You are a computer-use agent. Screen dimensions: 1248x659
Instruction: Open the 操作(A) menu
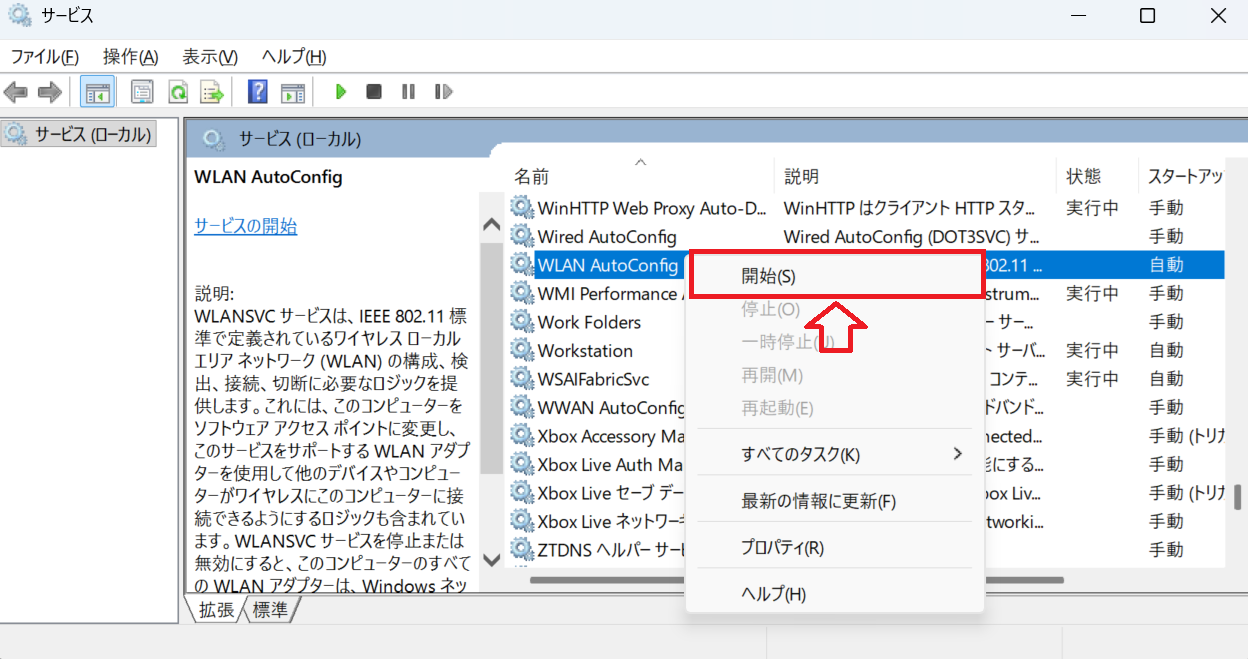point(130,57)
